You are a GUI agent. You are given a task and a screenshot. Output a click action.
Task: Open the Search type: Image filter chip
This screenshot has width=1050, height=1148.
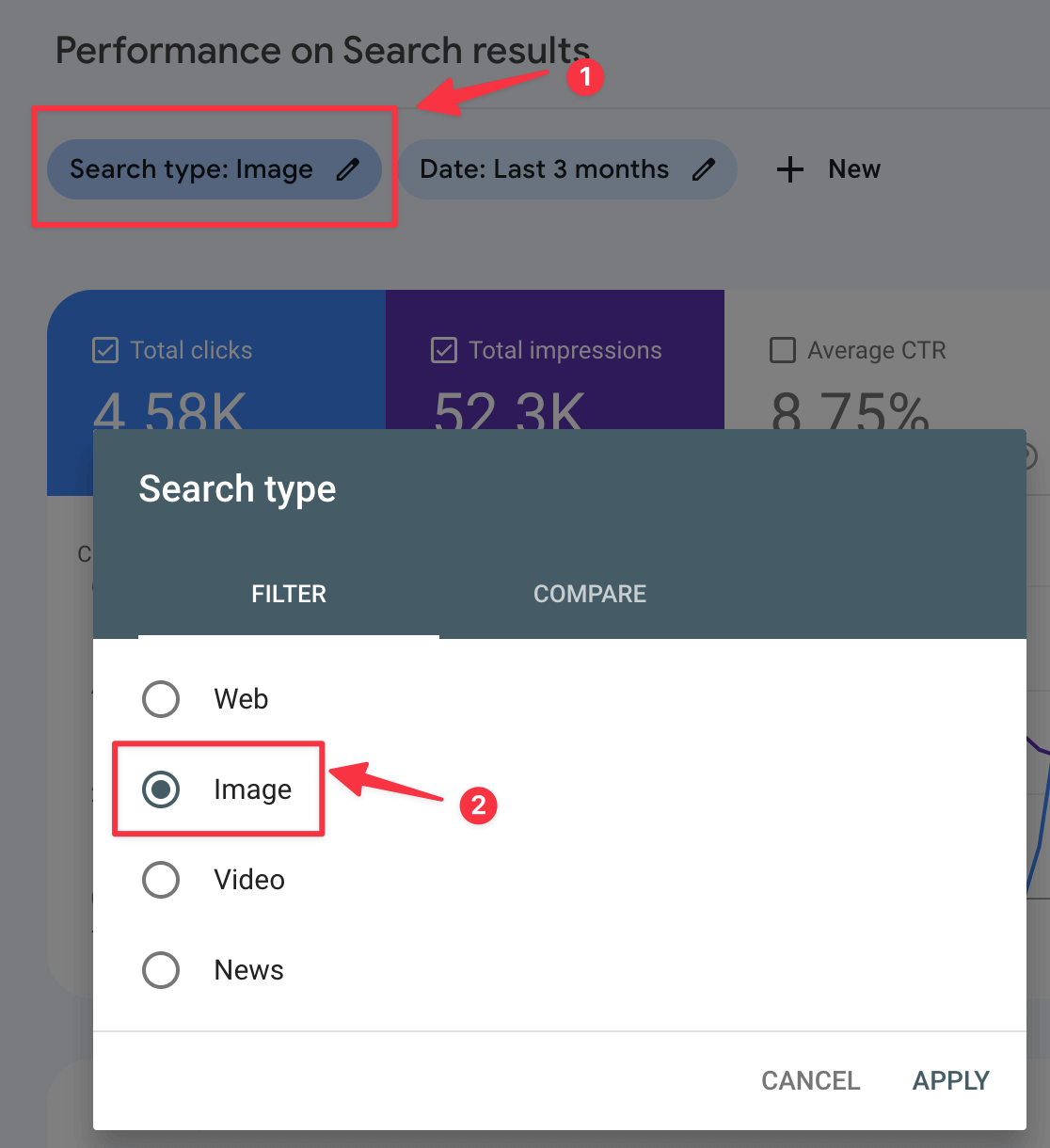point(192,169)
